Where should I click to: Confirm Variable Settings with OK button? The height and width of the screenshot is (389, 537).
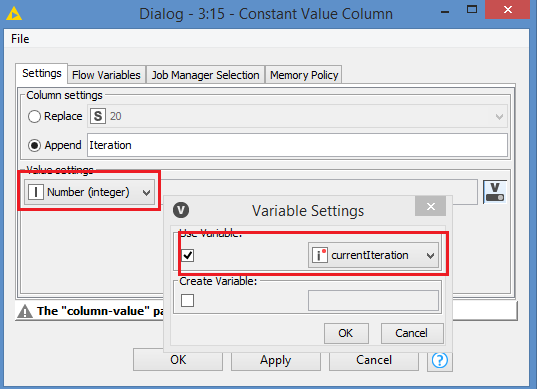[346, 333]
